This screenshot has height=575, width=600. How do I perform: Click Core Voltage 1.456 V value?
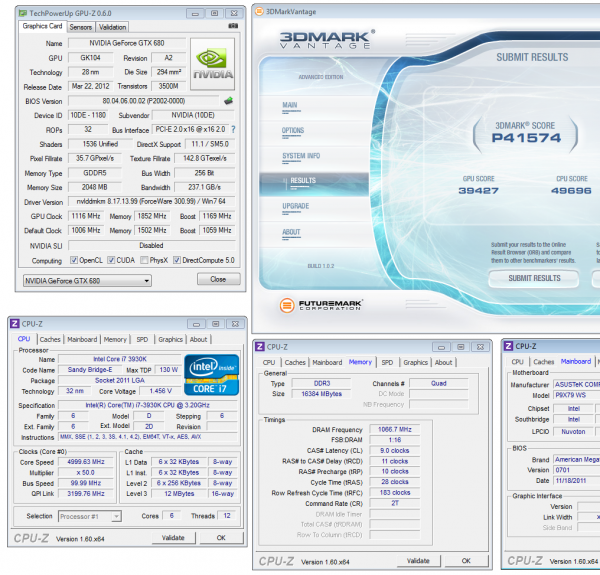pos(161,391)
